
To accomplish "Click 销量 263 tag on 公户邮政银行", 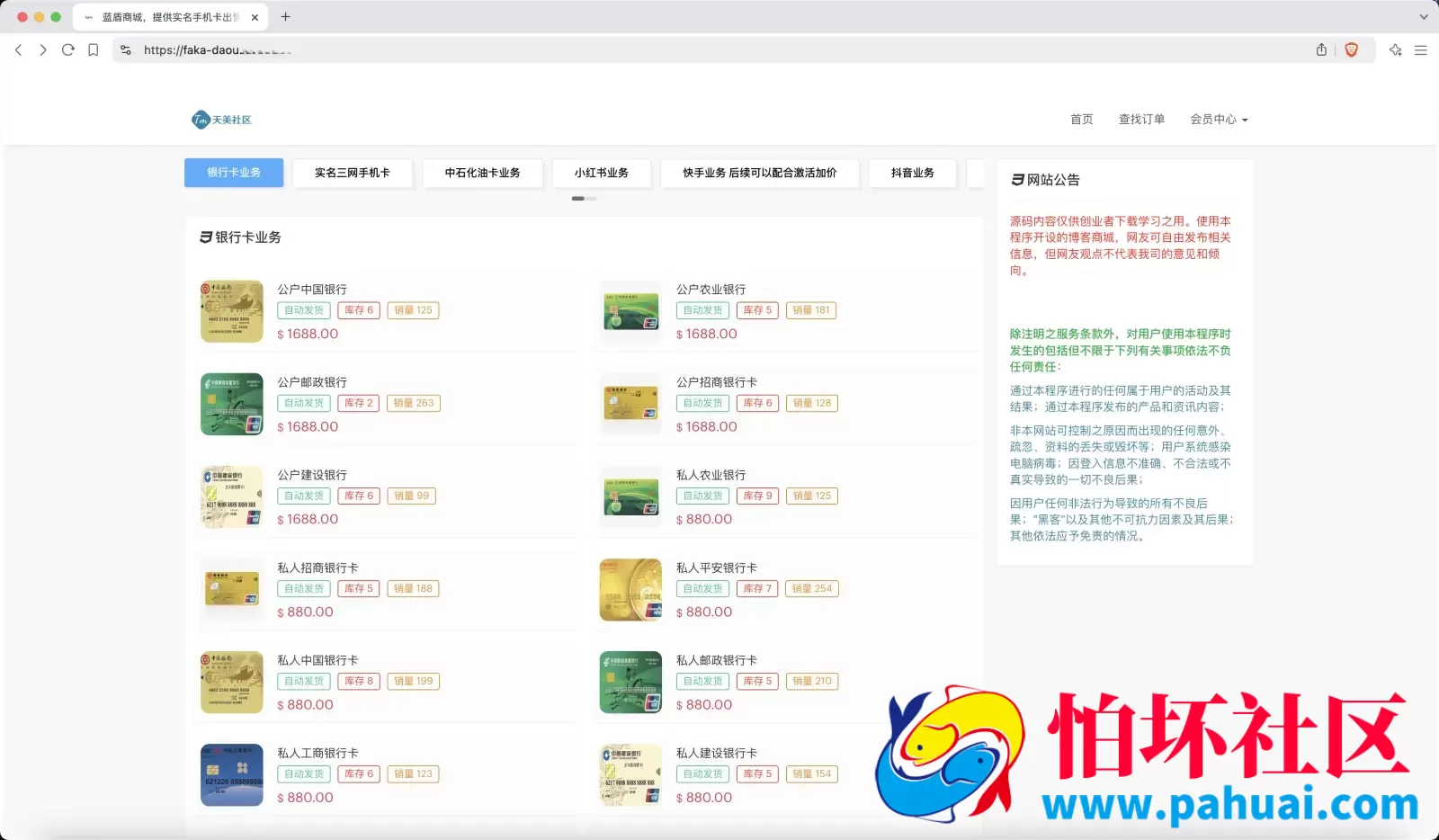I will tap(414, 403).
